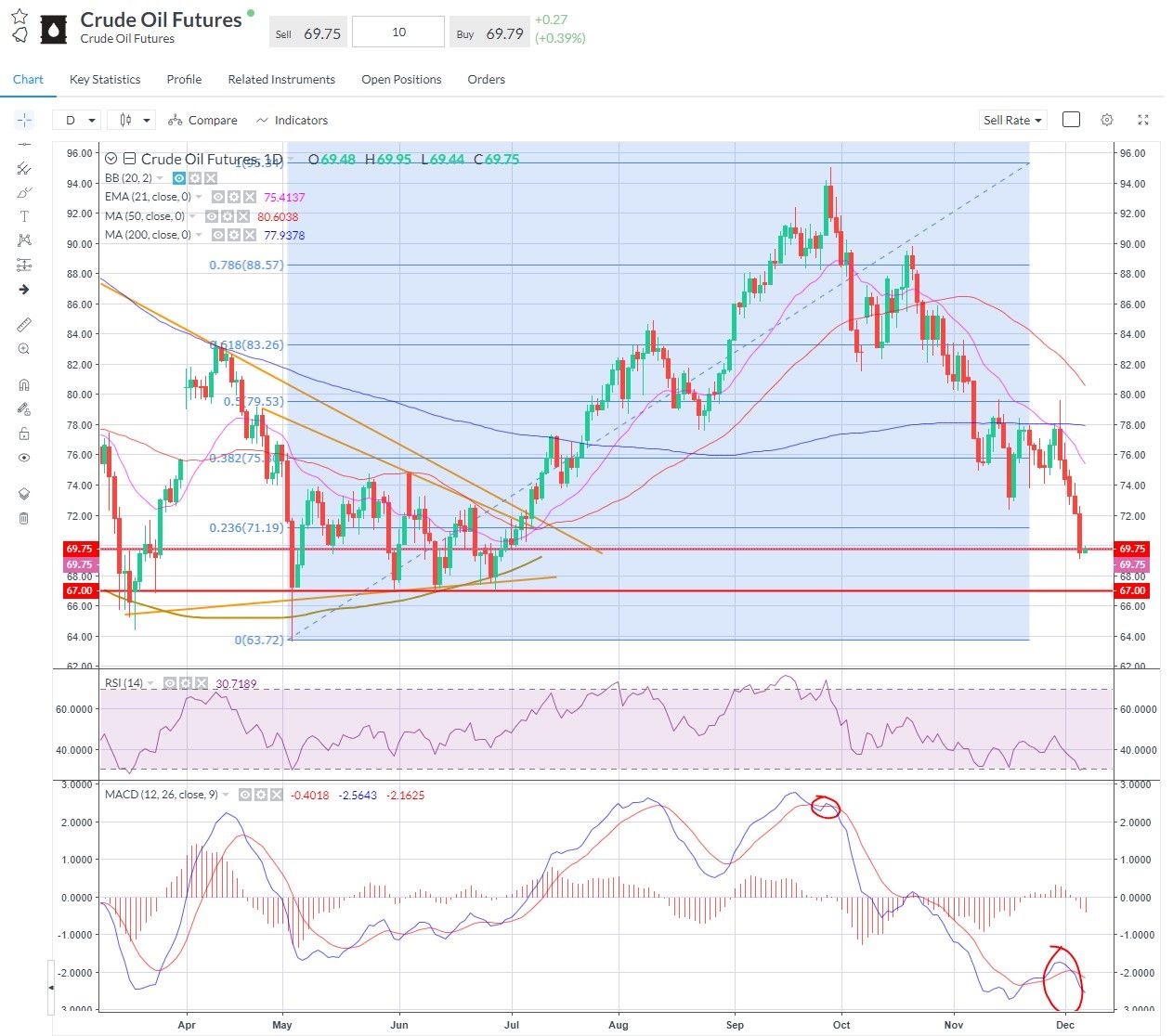Open the Compare instruments tool
The width and height of the screenshot is (1173, 1036).
pos(202,120)
